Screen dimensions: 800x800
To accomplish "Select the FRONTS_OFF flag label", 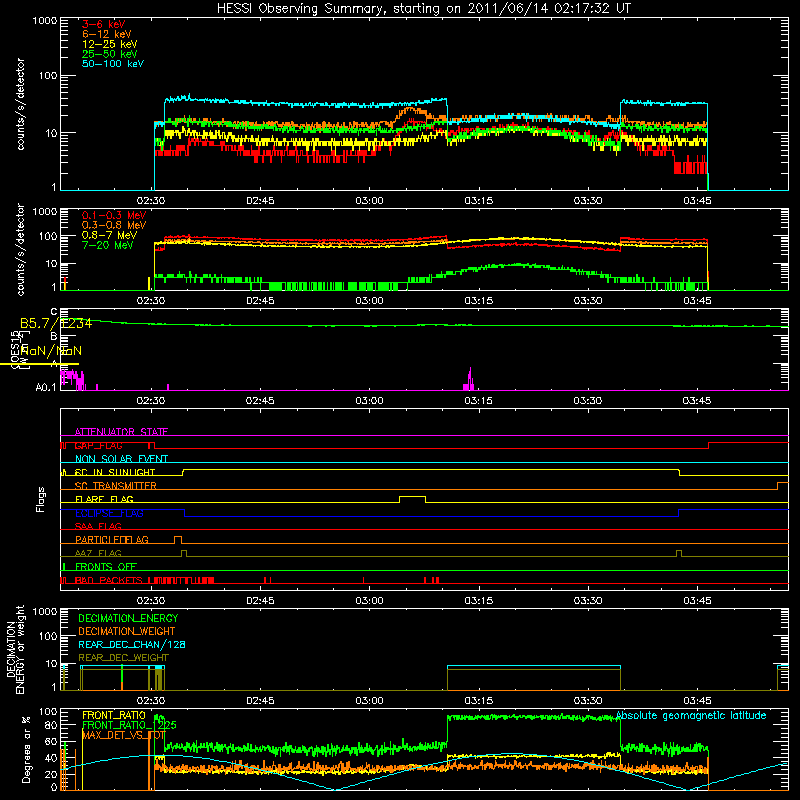I will pos(106,567).
